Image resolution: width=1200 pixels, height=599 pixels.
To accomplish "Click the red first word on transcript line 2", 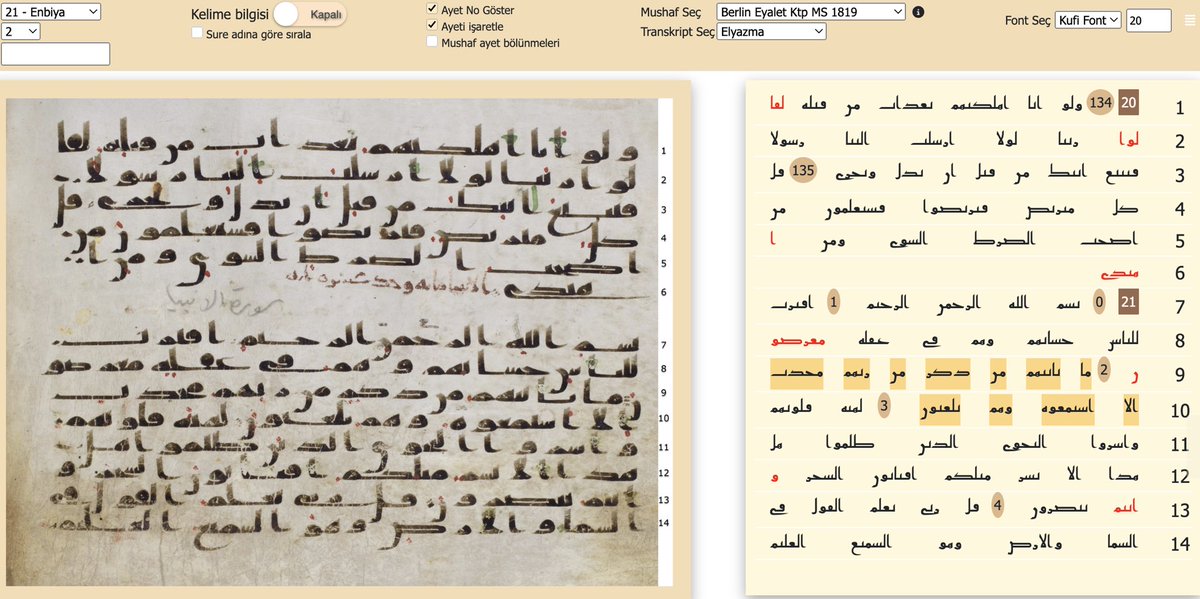I will pyautogui.click(x=1128, y=139).
